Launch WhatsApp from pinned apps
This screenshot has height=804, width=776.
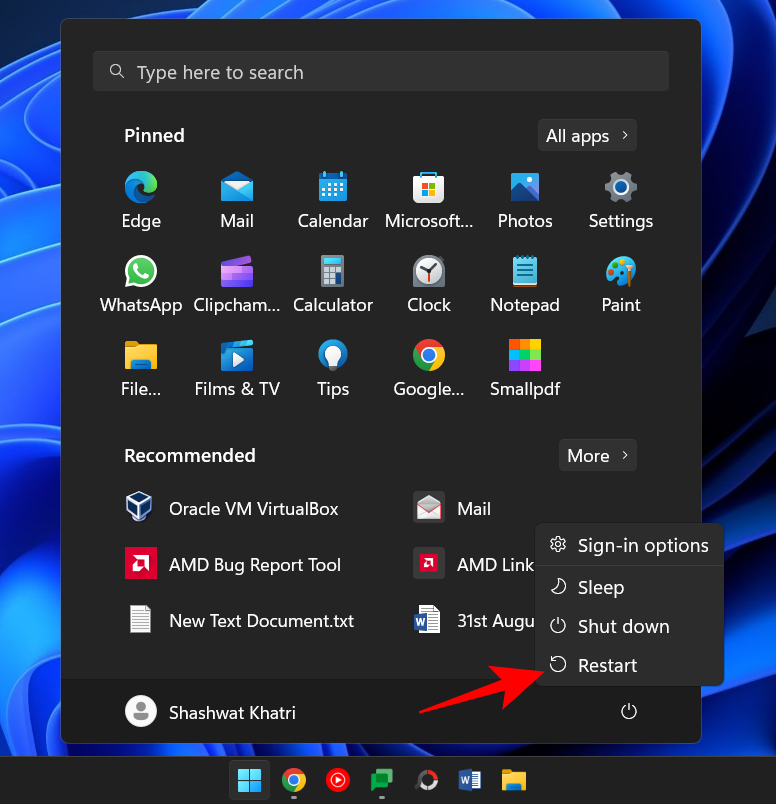pos(141,285)
